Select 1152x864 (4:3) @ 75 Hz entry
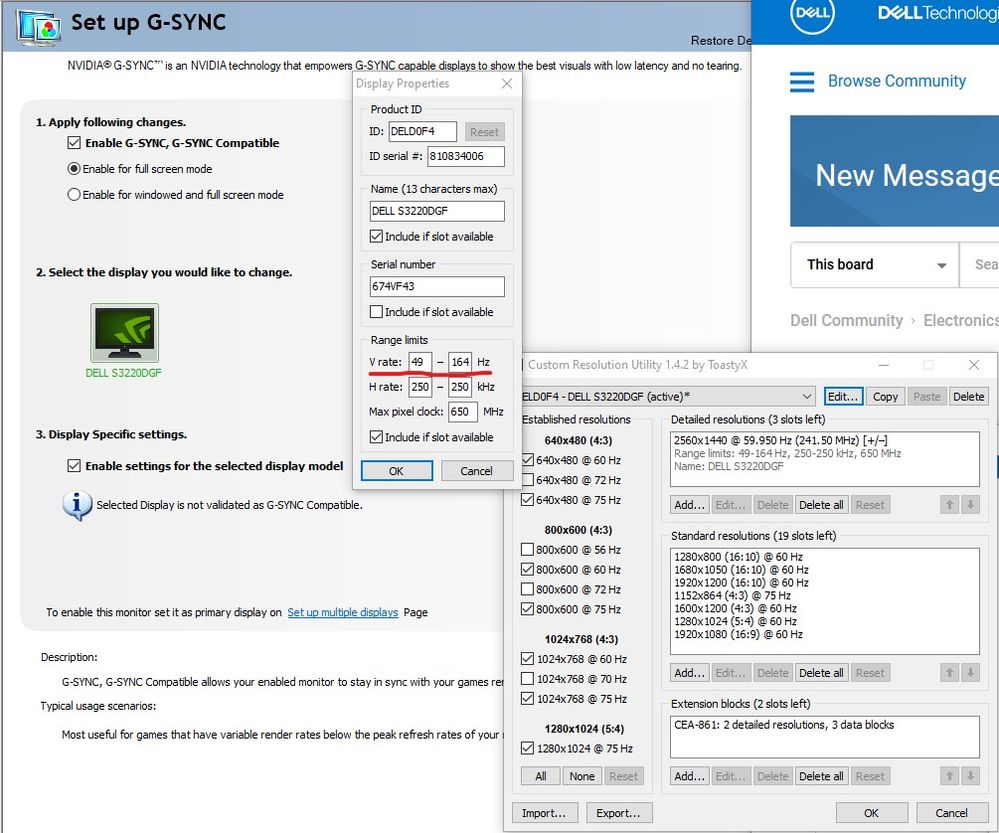999x833 pixels. pos(733,595)
